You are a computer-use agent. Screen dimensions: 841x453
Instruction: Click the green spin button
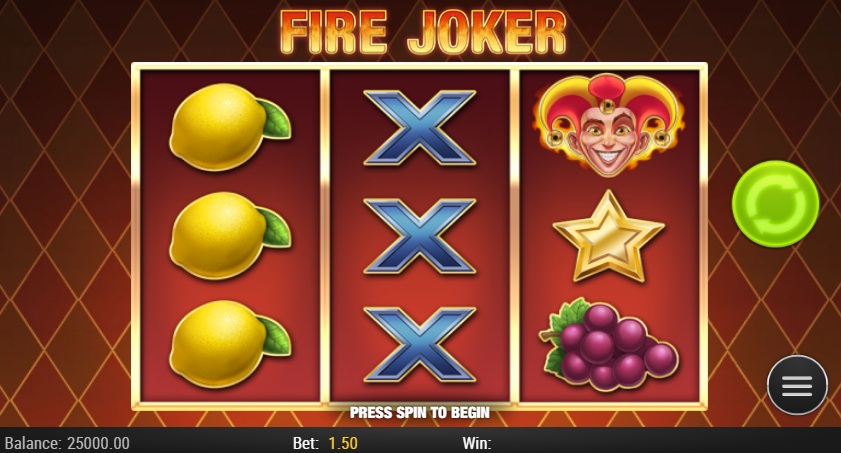[776, 204]
